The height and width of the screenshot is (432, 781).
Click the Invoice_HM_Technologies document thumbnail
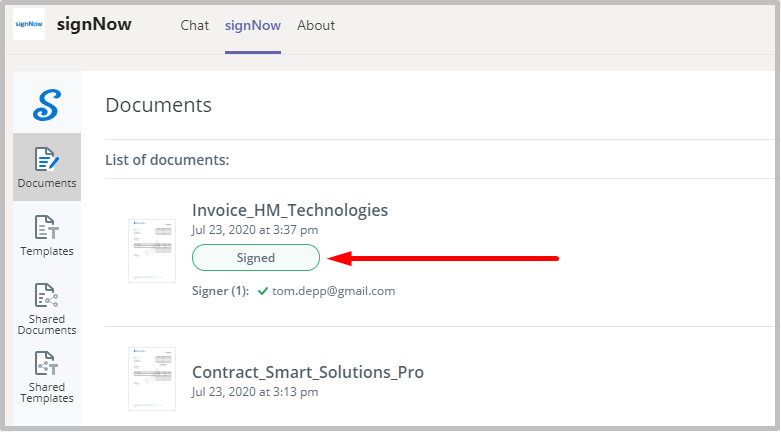point(152,251)
